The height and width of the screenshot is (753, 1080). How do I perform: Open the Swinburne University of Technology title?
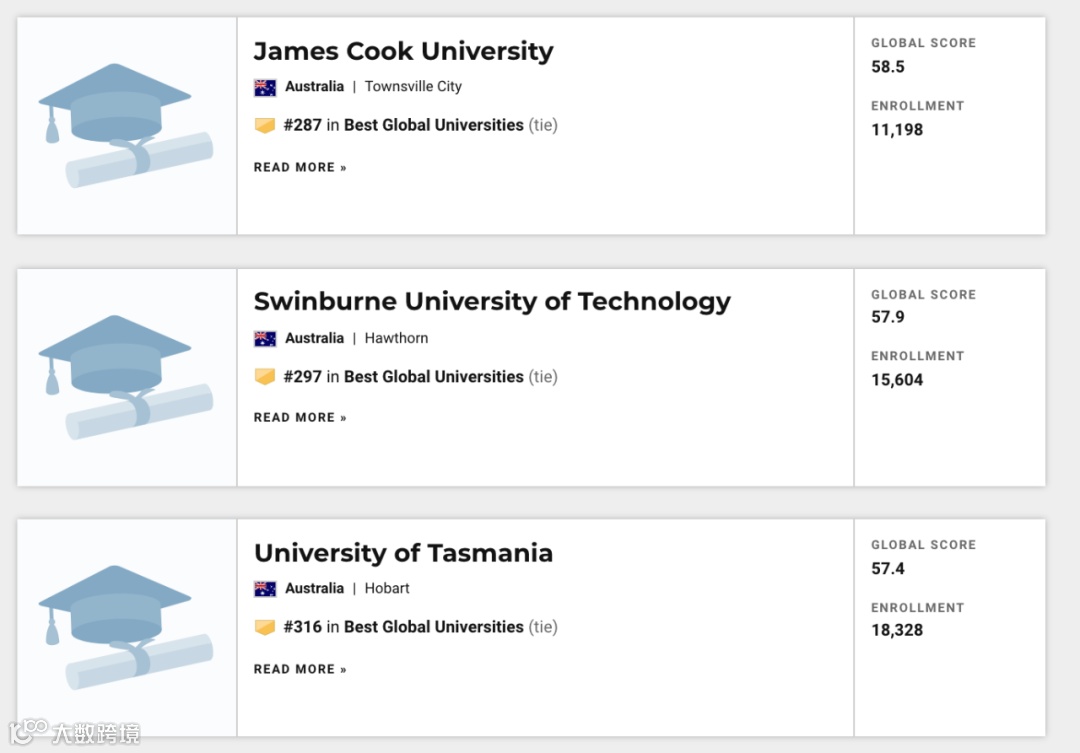point(492,302)
